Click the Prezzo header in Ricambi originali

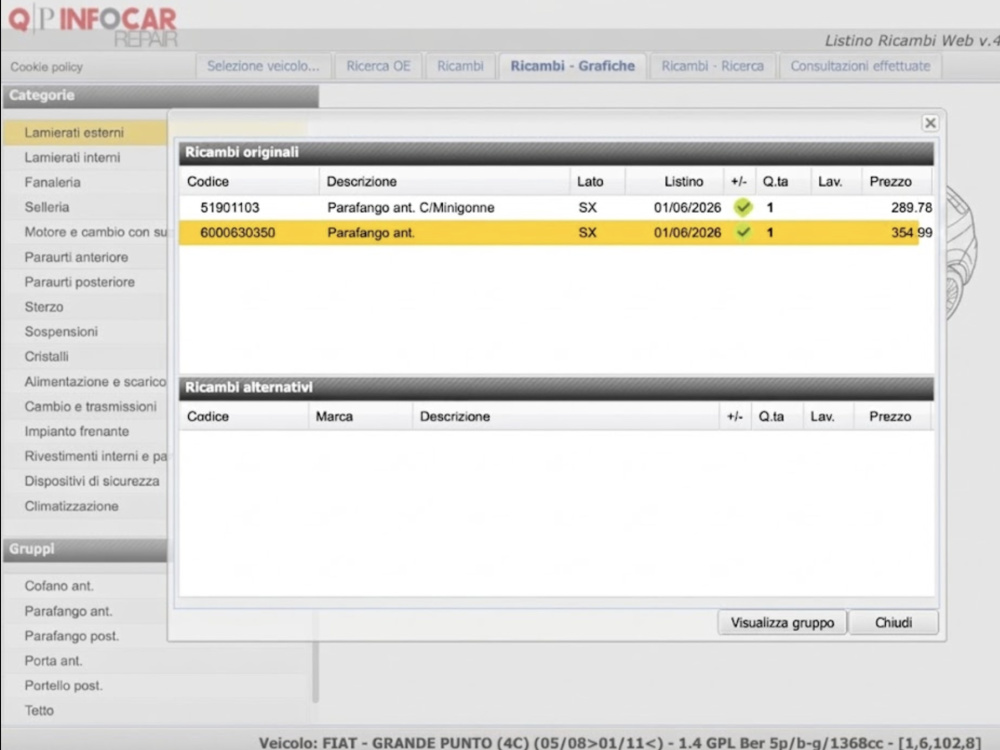click(897, 182)
